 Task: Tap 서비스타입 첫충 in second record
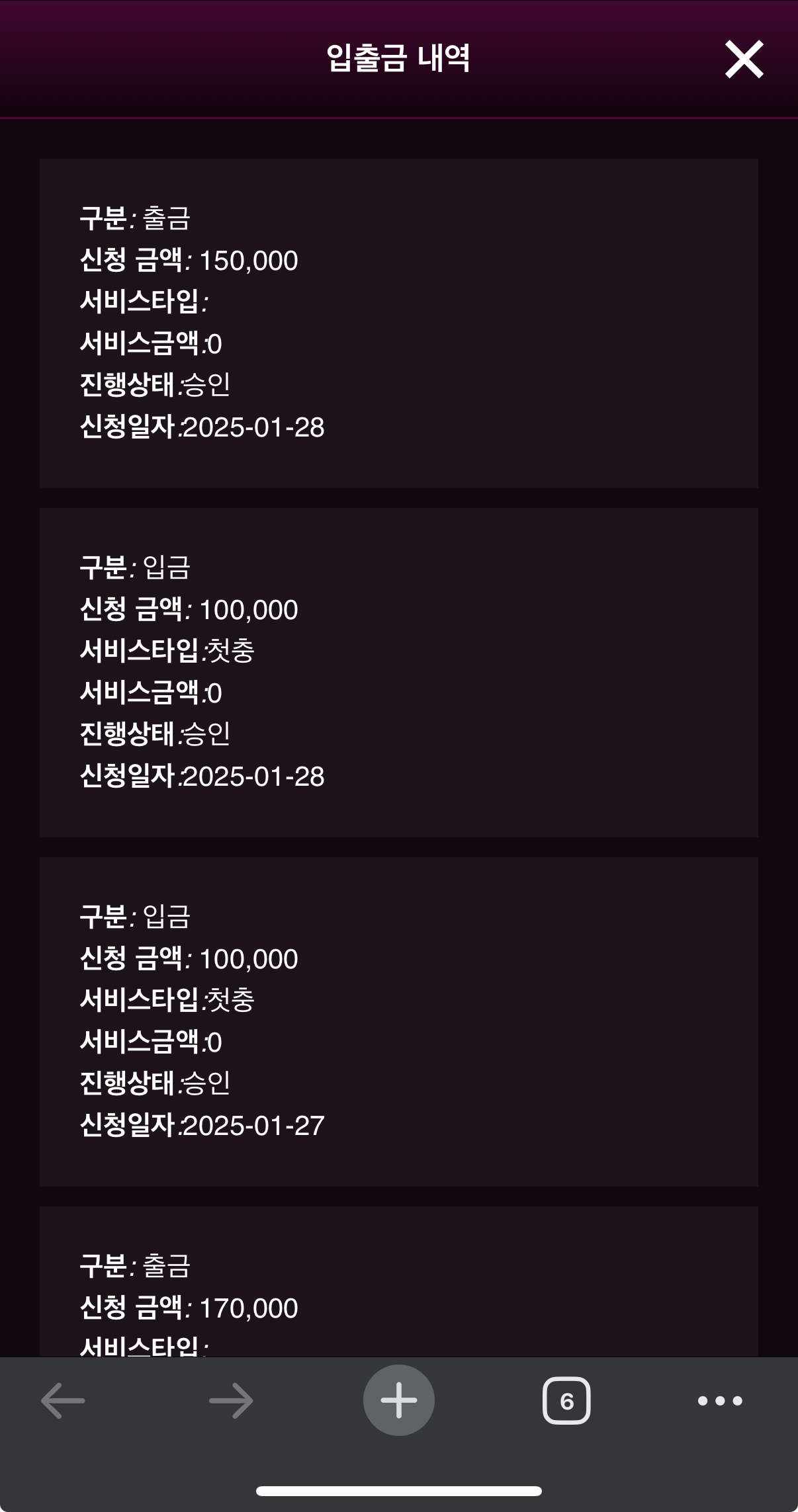(167, 651)
